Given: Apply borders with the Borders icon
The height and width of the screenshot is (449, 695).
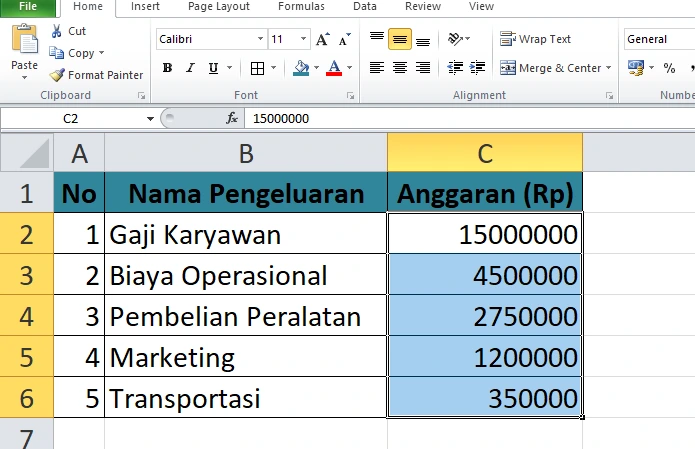Looking at the screenshot, I should pyautogui.click(x=257, y=68).
